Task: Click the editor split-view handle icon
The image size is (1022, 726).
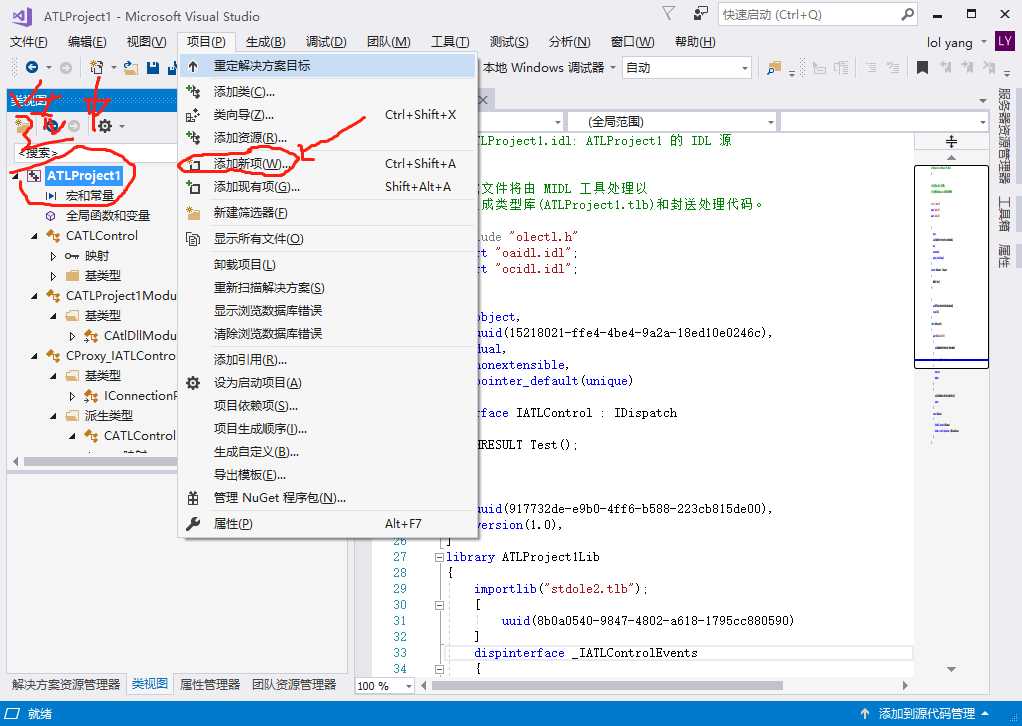Action: [x=952, y=141]
